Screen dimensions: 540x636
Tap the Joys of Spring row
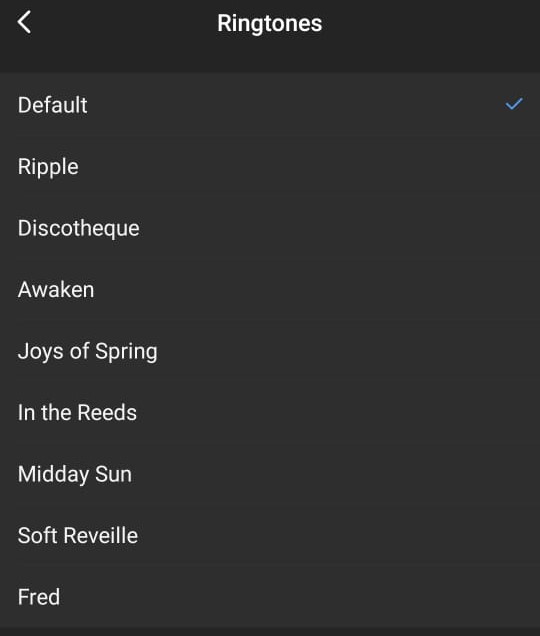270,351
